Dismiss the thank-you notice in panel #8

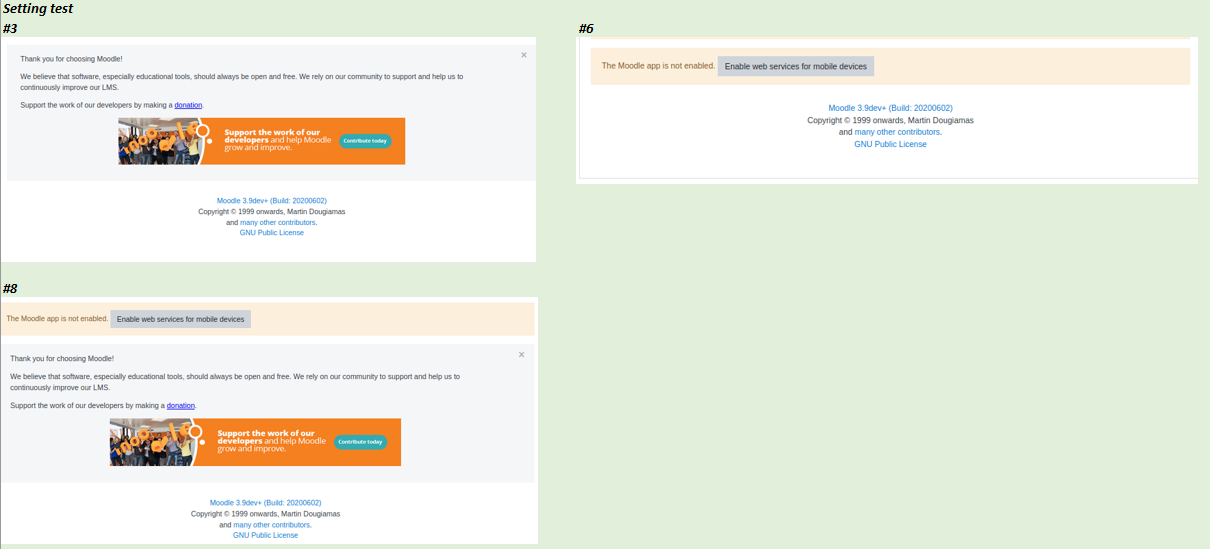(x=521, y=354)
